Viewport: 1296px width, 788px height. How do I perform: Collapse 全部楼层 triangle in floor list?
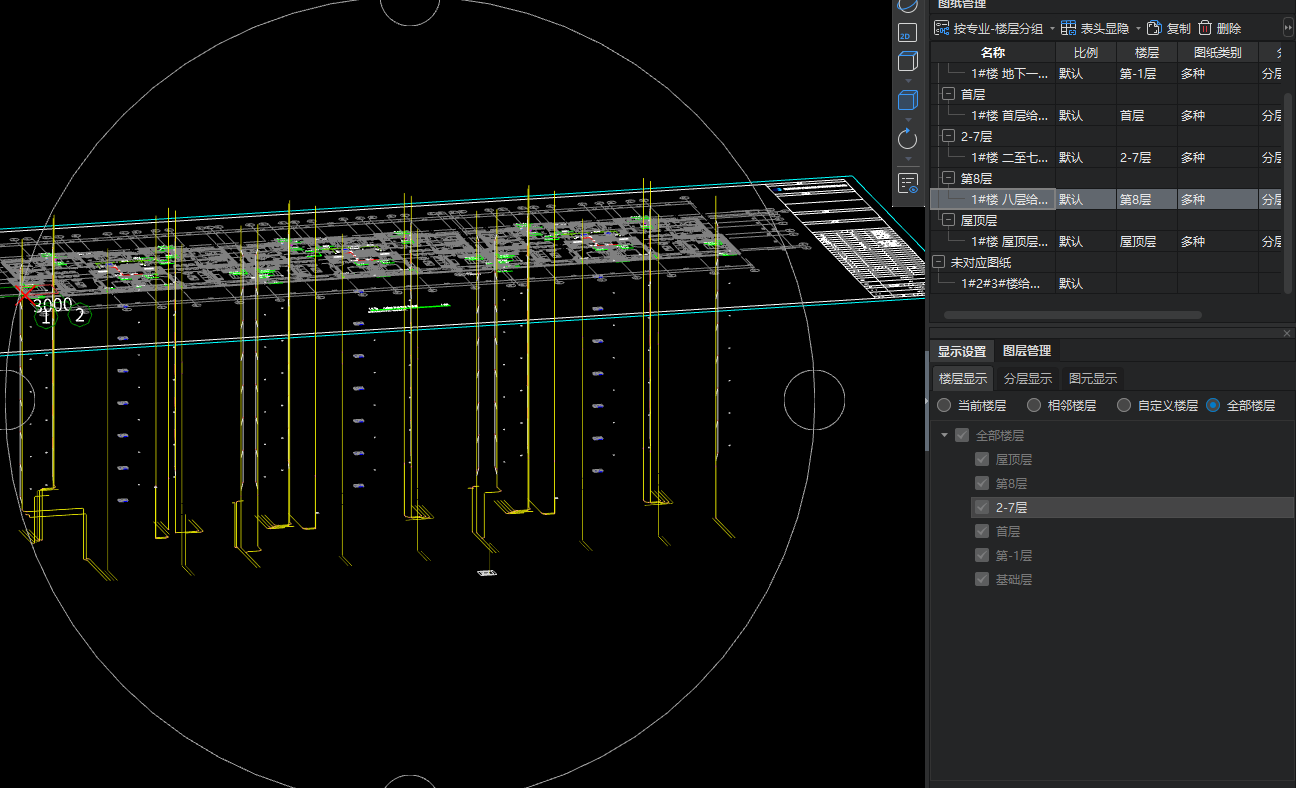coord(944,435)
